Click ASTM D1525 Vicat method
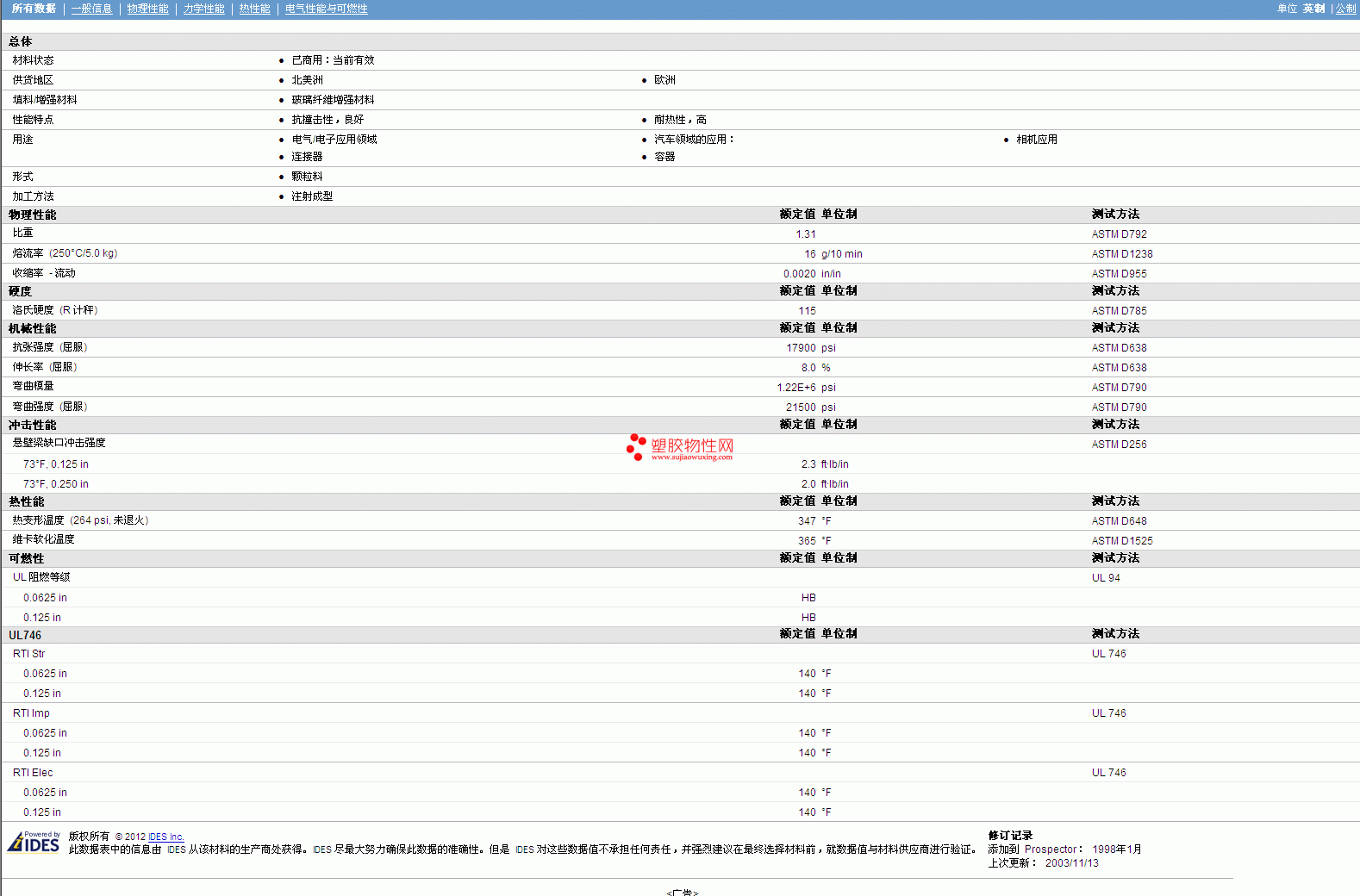The height and width of the screenshot is (896, 1360). [x=1121, y=541]
